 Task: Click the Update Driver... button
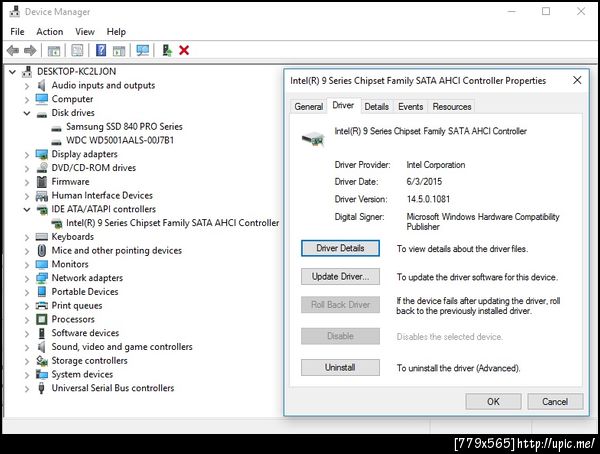pos(340,276)
